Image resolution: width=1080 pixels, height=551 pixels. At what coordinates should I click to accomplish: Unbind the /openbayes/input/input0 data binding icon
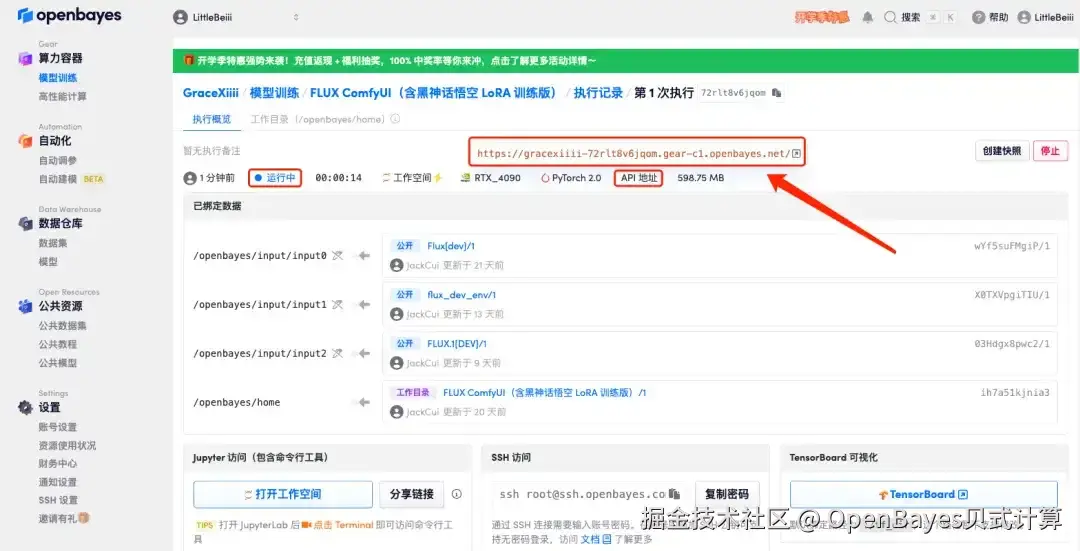click(337, 256)
